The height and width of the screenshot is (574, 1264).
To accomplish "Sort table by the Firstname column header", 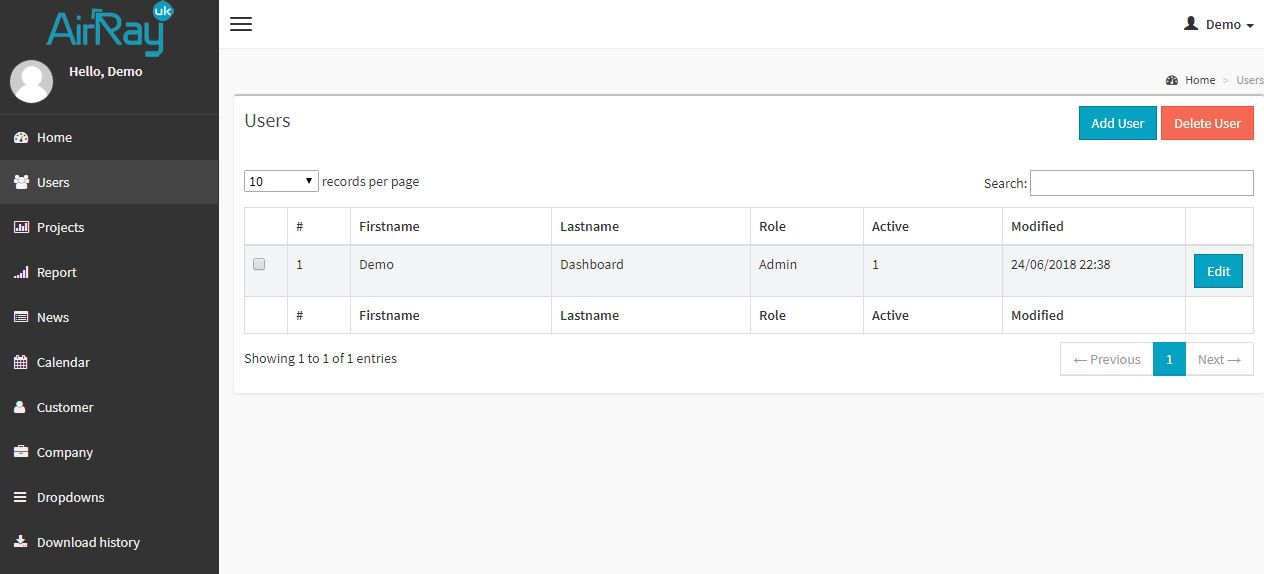I will click(389, 226).
